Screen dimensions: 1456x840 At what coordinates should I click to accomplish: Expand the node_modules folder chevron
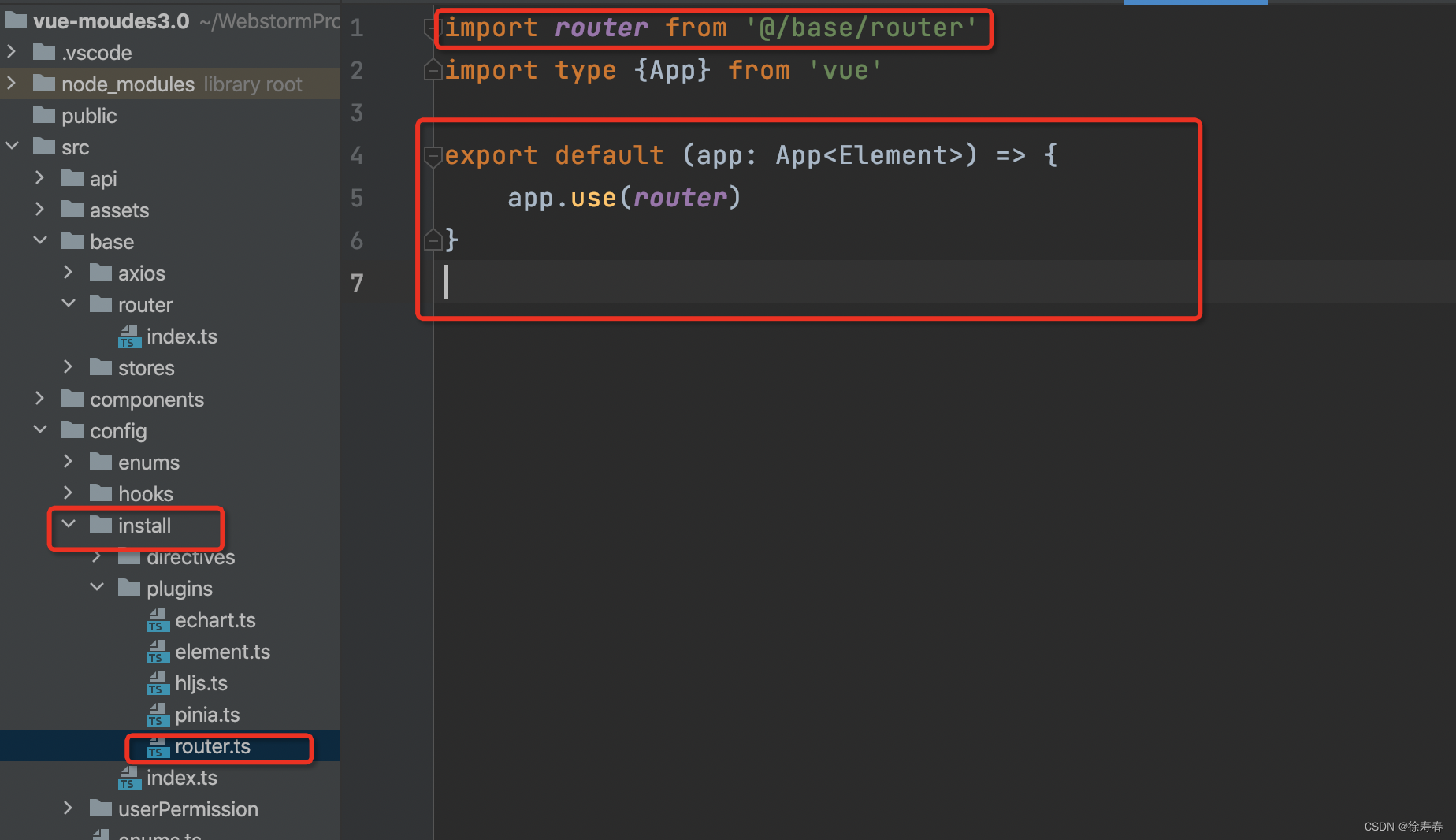pos(12,83)
